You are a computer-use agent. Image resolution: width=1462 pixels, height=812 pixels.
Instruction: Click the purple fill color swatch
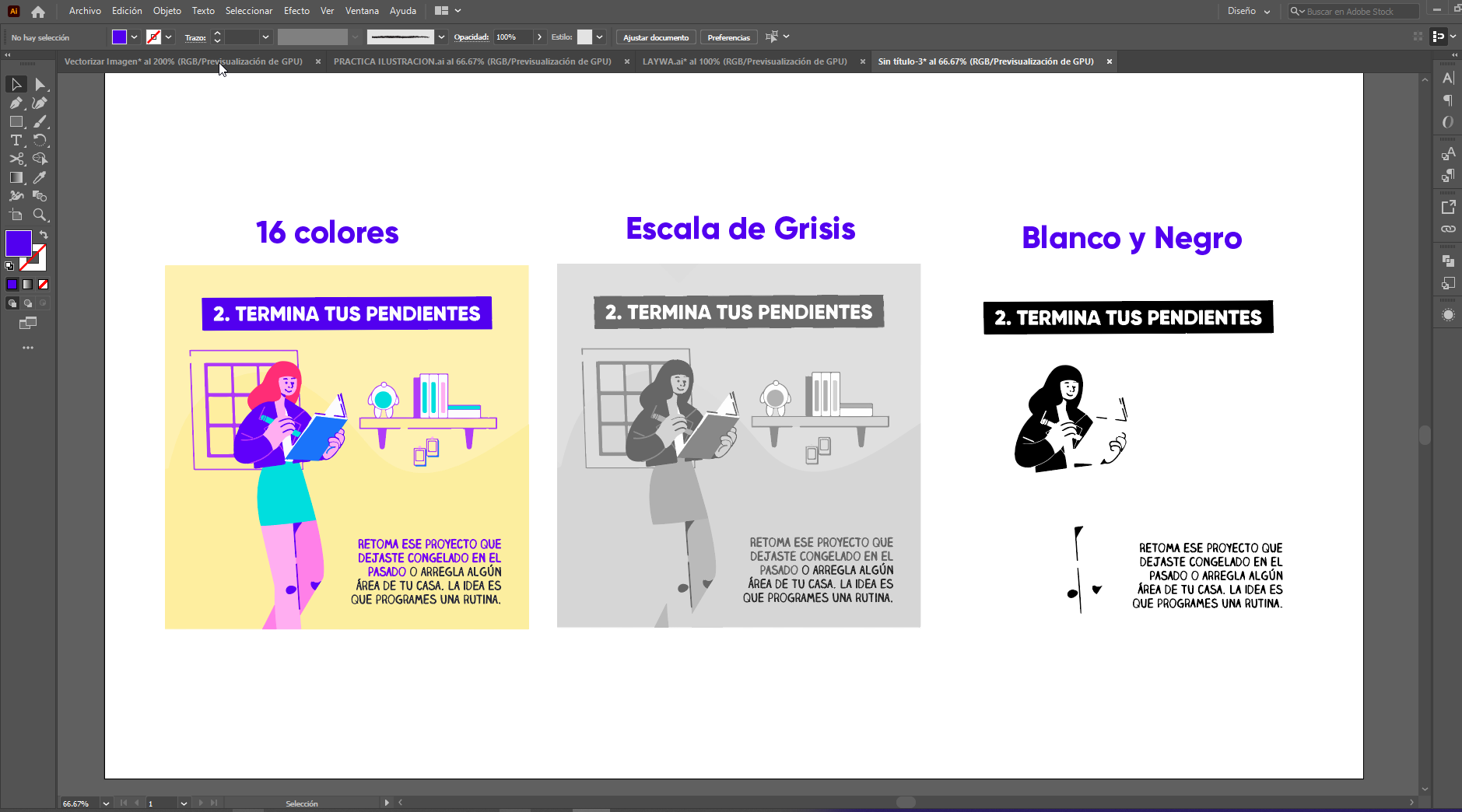click(x=18, y=243)
